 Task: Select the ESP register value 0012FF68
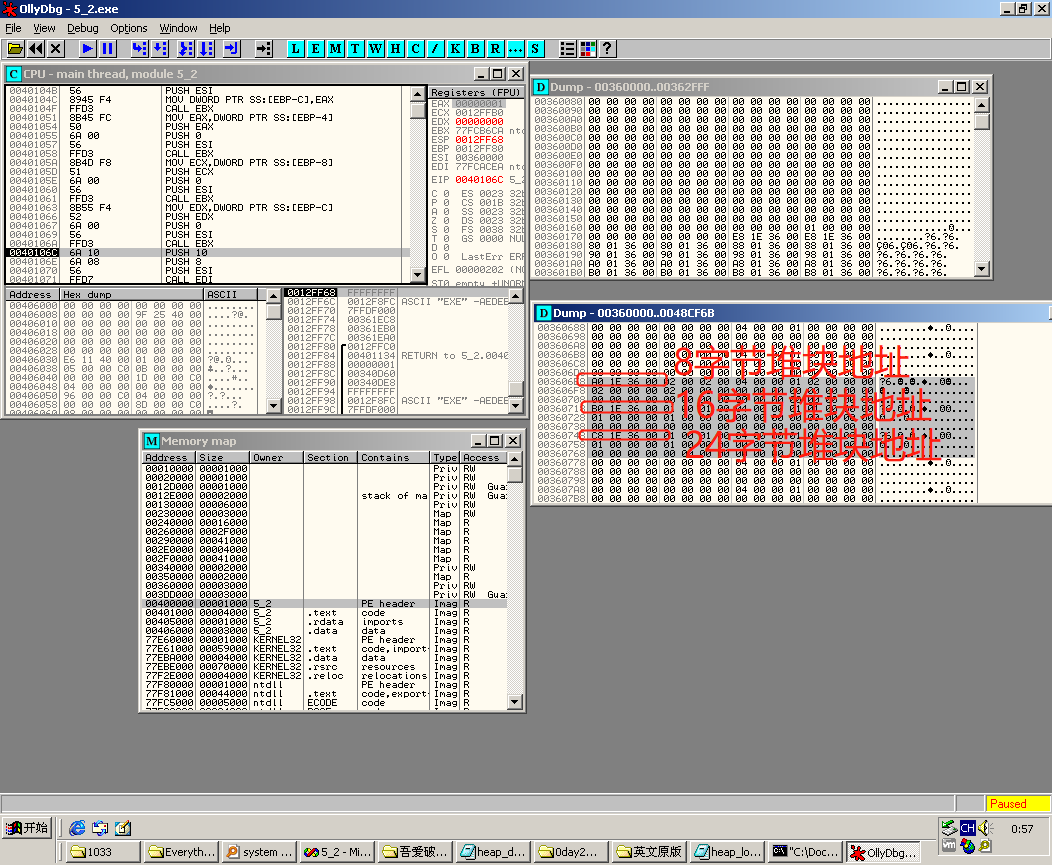pyautogui.click(x=479, y=140)
